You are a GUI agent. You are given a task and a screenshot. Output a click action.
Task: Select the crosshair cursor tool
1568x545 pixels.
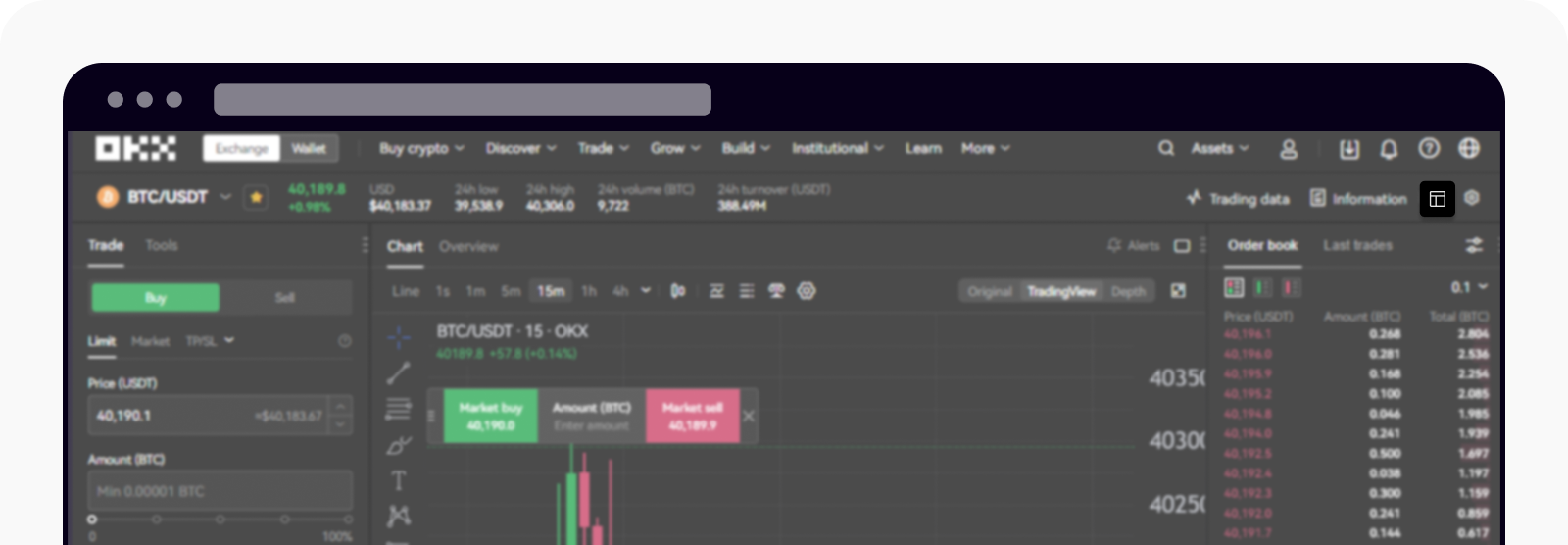tap(399, 337)
